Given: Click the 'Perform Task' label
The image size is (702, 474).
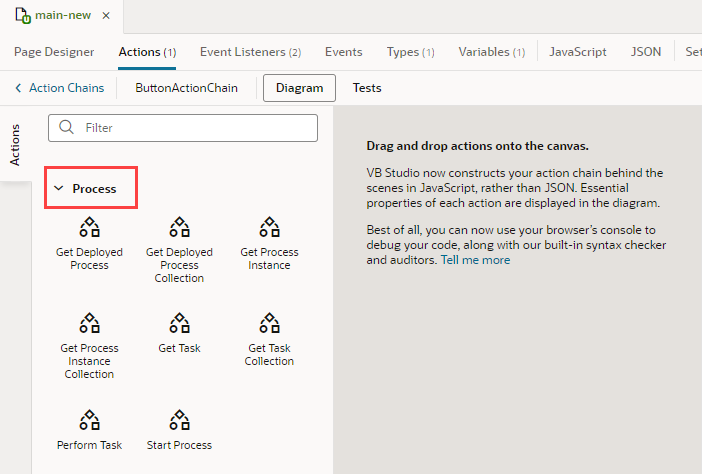Looking at the screenshot, I should 90,445.
